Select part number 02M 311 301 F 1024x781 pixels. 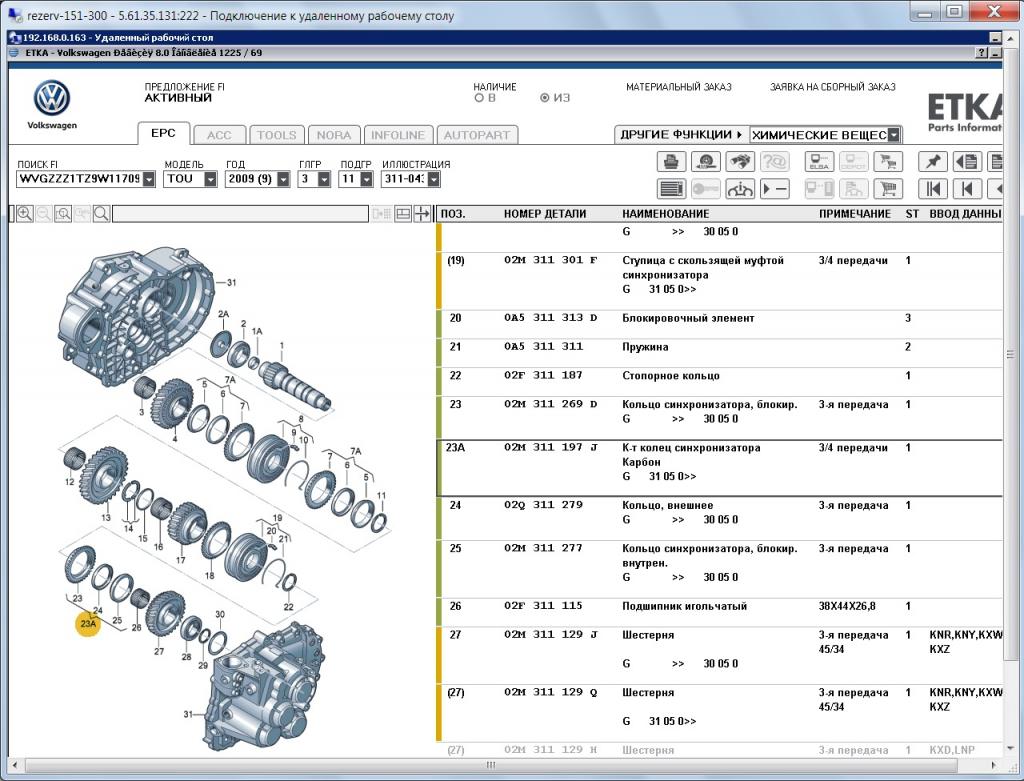[x=551, y=260]
